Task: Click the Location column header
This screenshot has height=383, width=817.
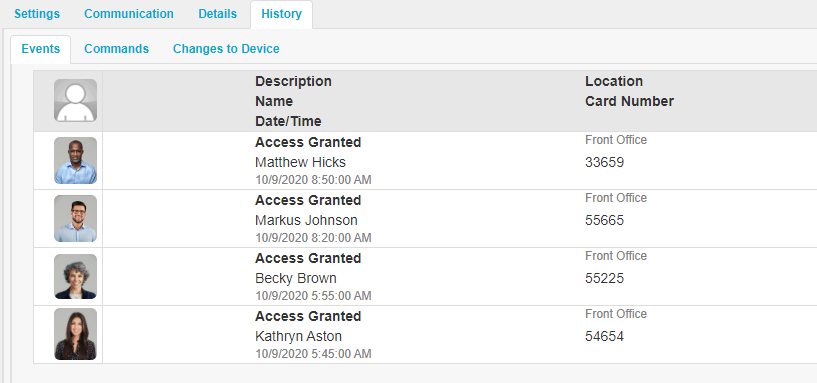Action: (x=614, y=81)
